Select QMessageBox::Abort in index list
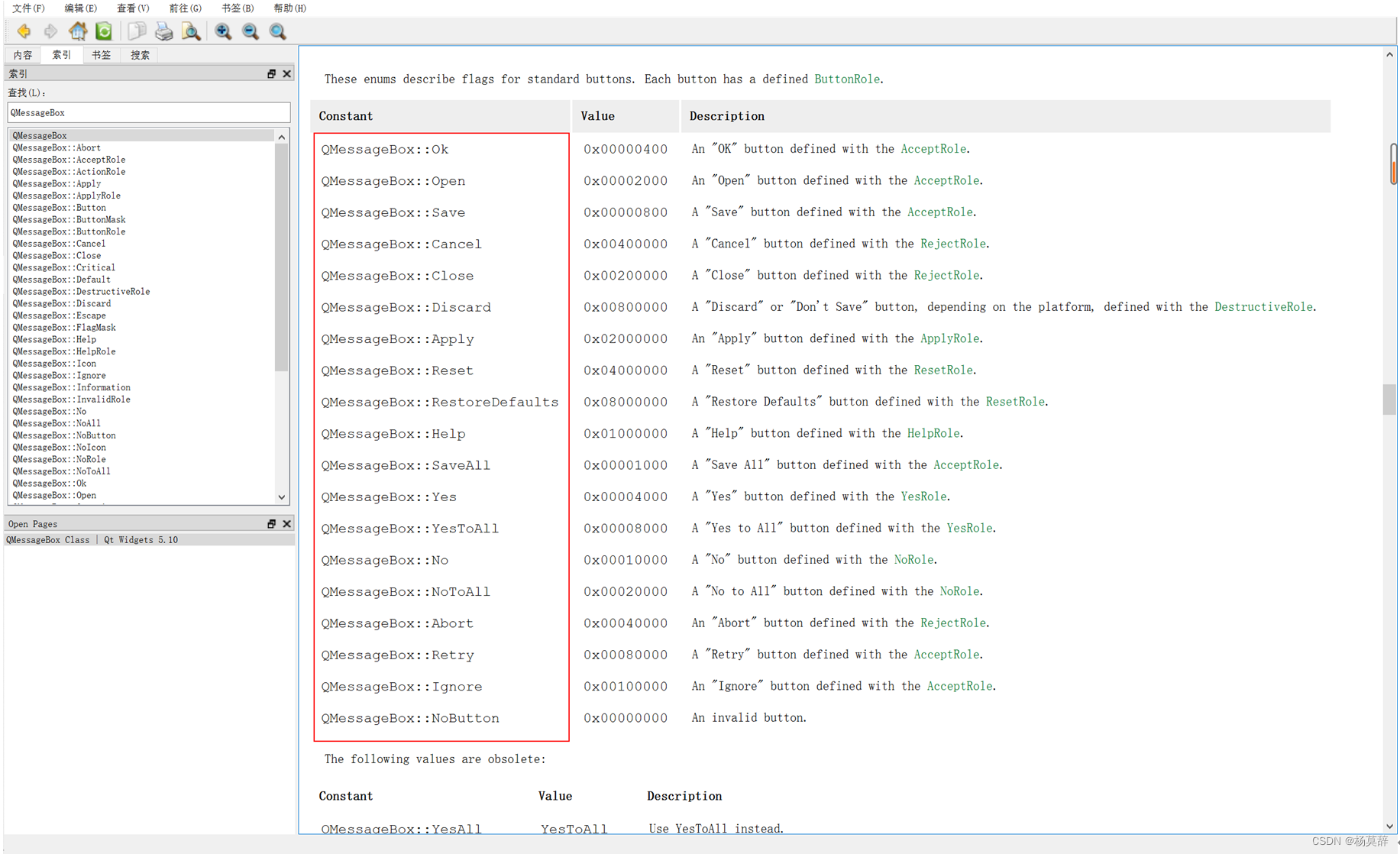 tap(57, 147)
